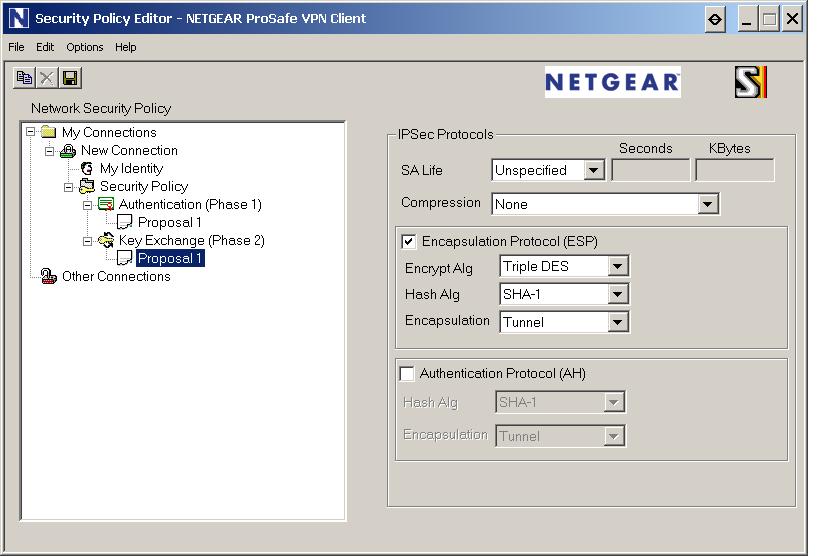The width and height of the screenshot is (840, 556).
Task: Click the My Connections folder icon
Action: 49,132
